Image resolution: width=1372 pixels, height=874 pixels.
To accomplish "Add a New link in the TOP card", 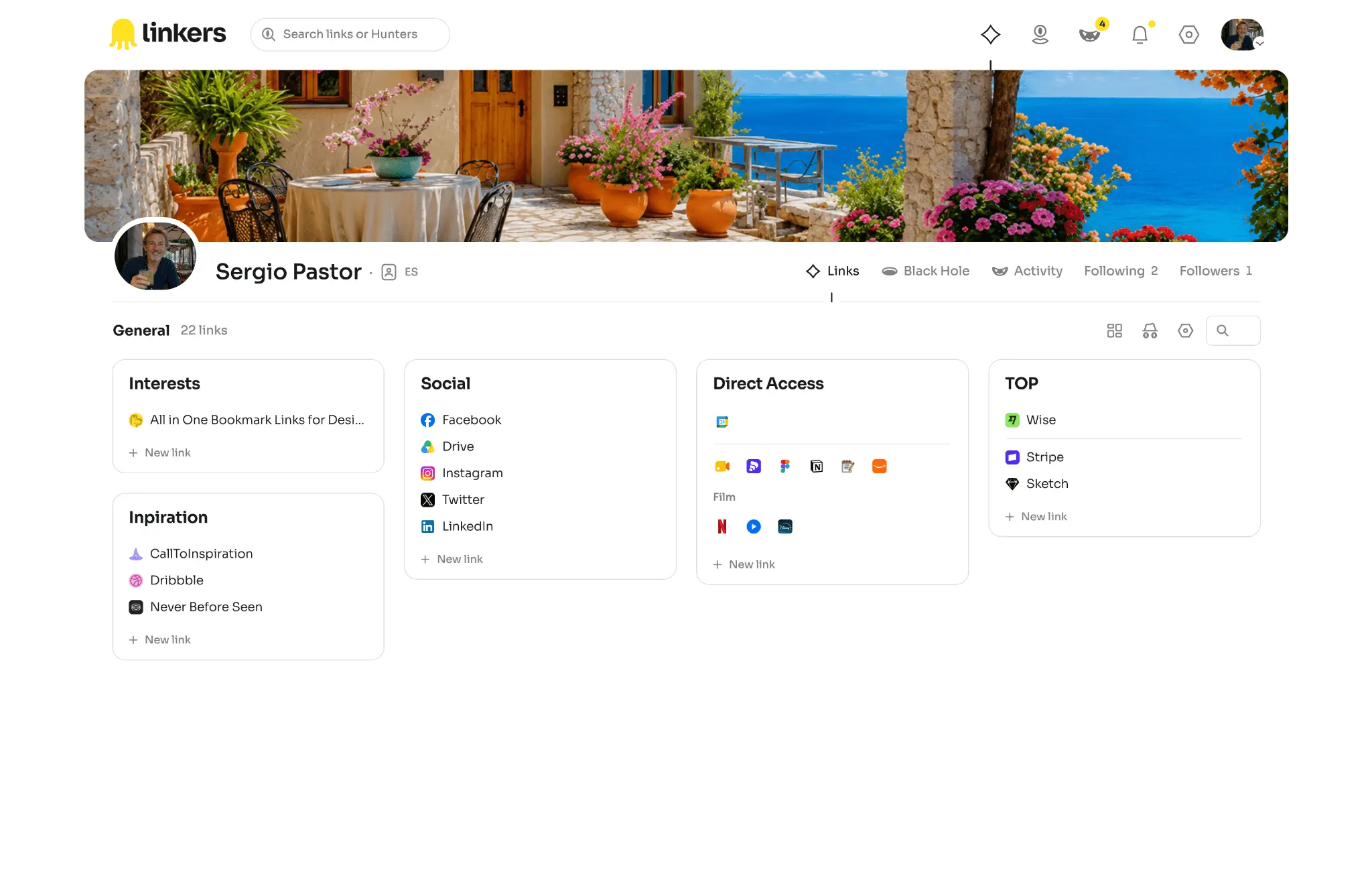I will click(x=1036, y=516).
